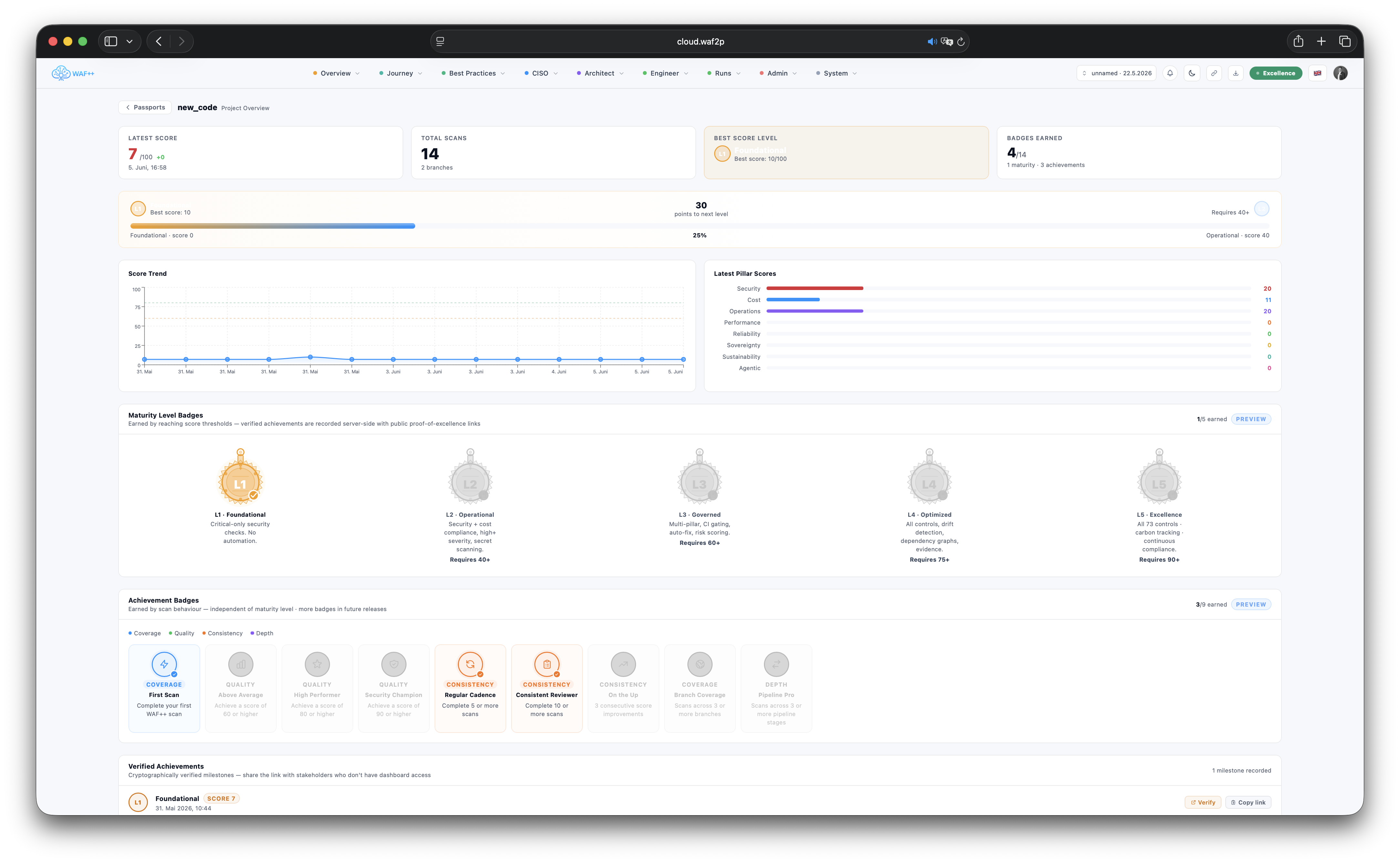
Task: Click PREVIEW on Achievement Badges
Action: pos(1251,604)
